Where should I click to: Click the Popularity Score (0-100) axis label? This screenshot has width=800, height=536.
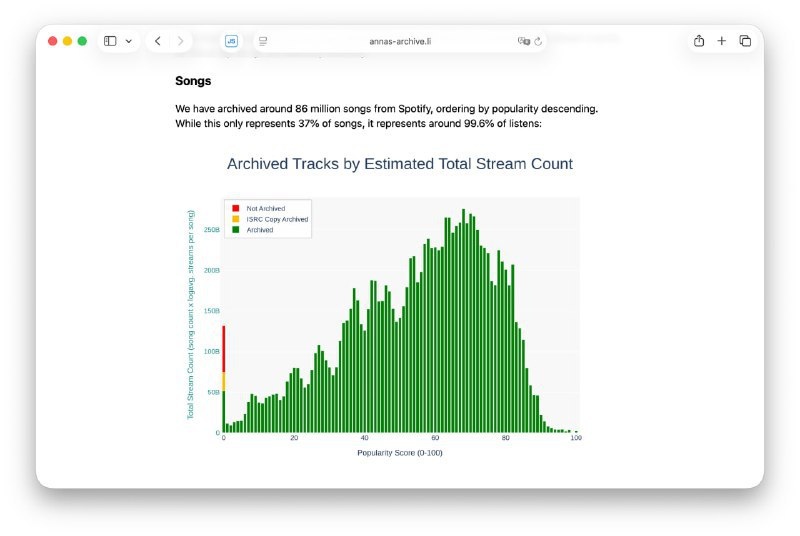pos(400,453)
